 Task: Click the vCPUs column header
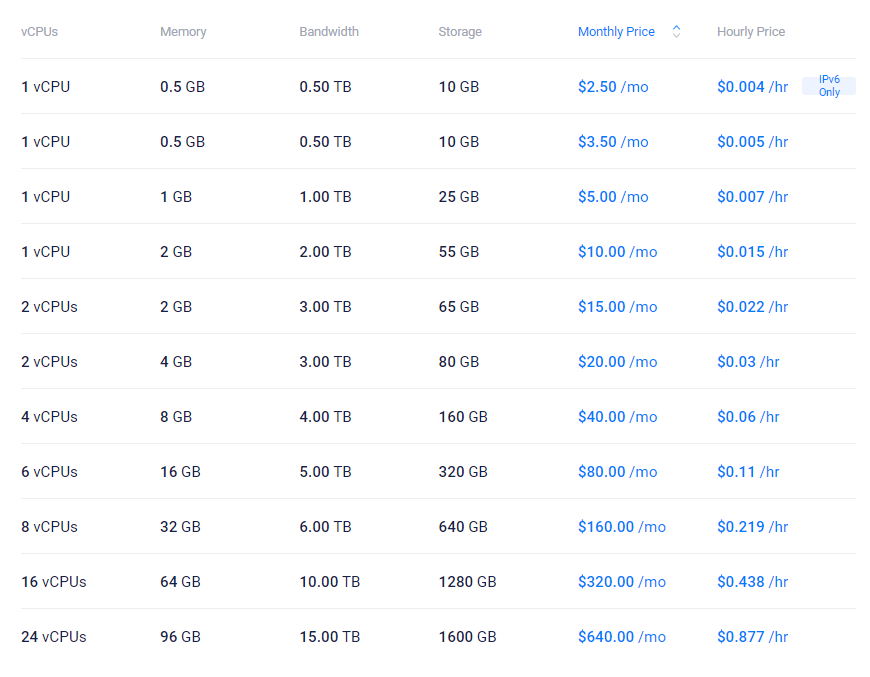[x=39, y=32]
